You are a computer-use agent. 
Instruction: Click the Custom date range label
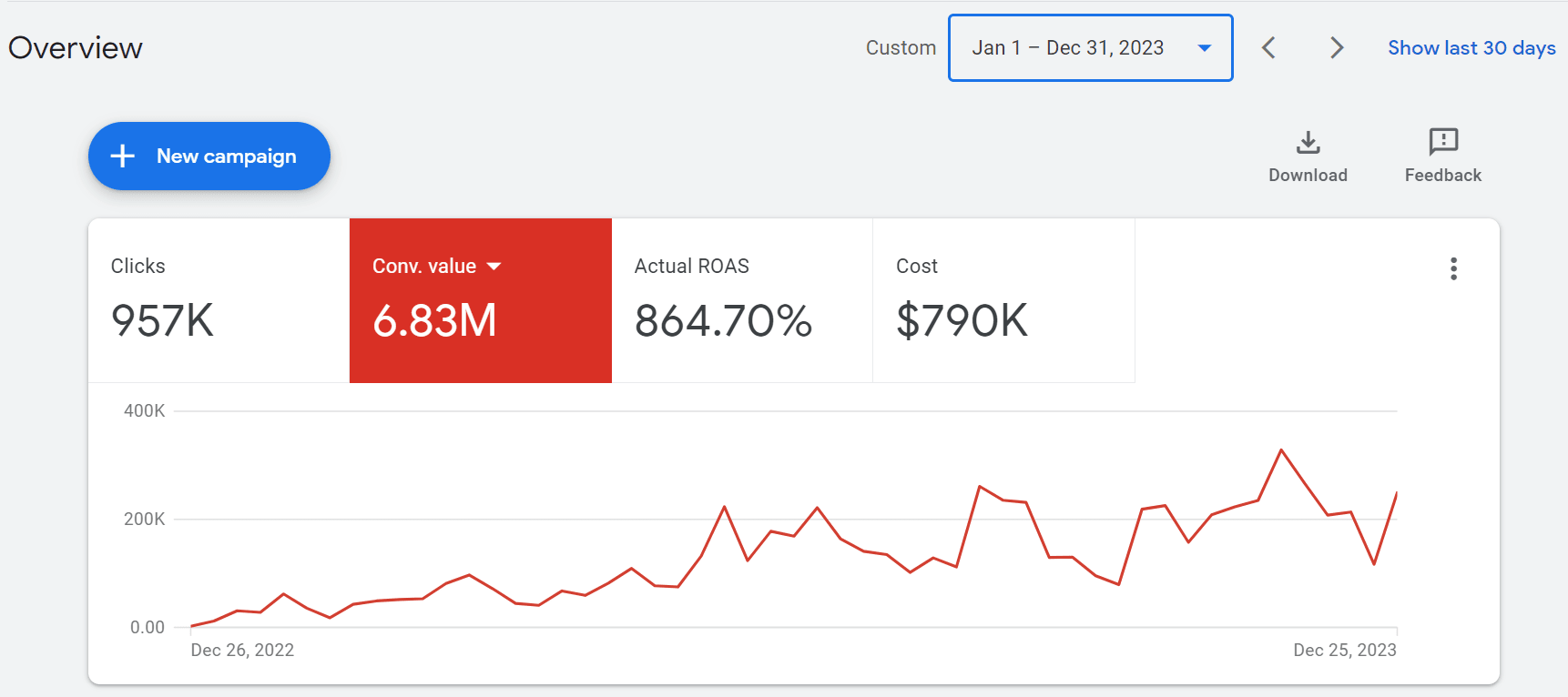(x=901, y=48)
